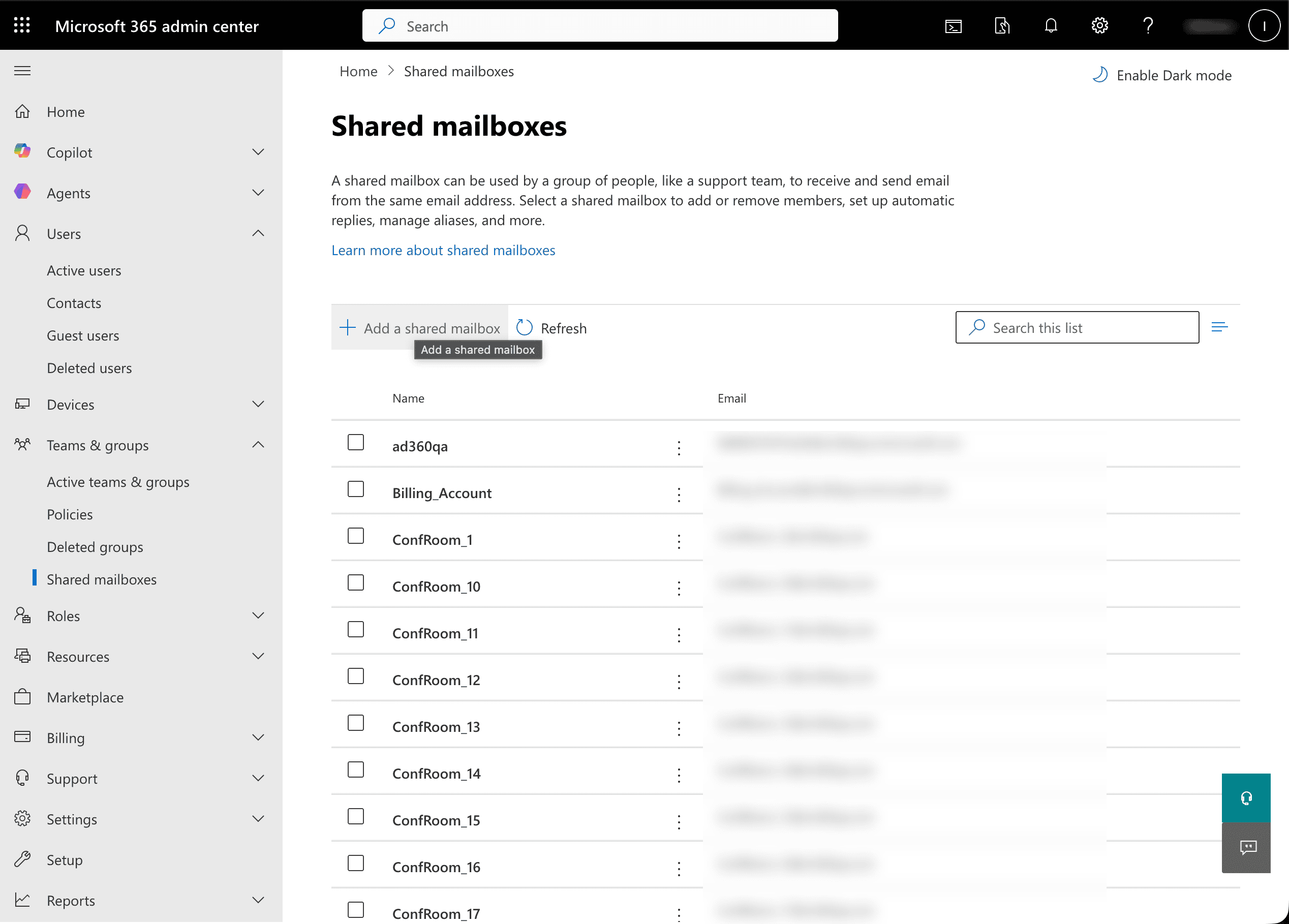Check the checkbox for Billing_Account mailbox
1289x924 pixels.
(356, 489)
